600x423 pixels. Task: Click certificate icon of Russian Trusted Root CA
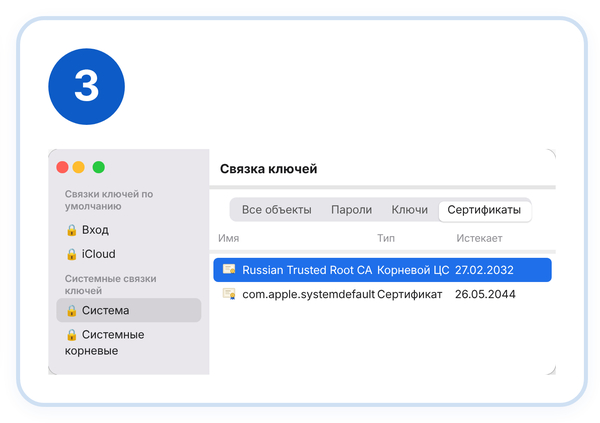click(229, 269)
